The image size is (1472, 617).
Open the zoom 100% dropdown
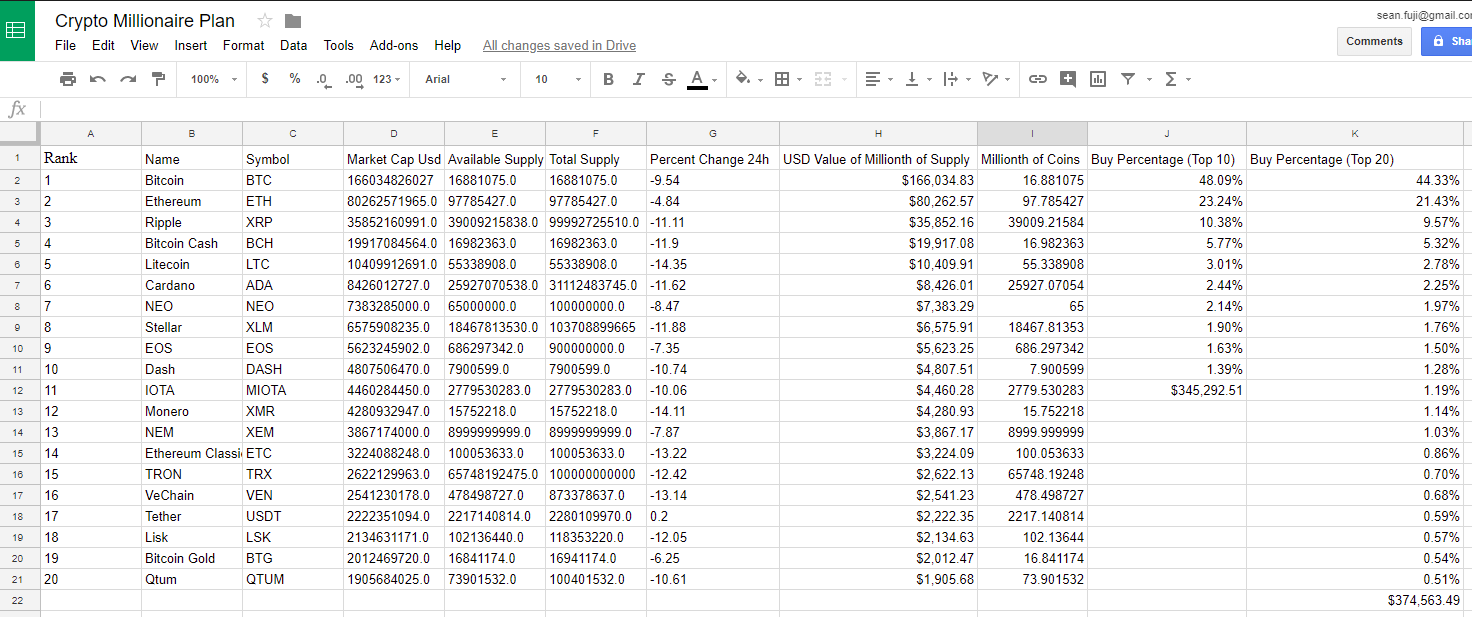(x=214, y=79)
